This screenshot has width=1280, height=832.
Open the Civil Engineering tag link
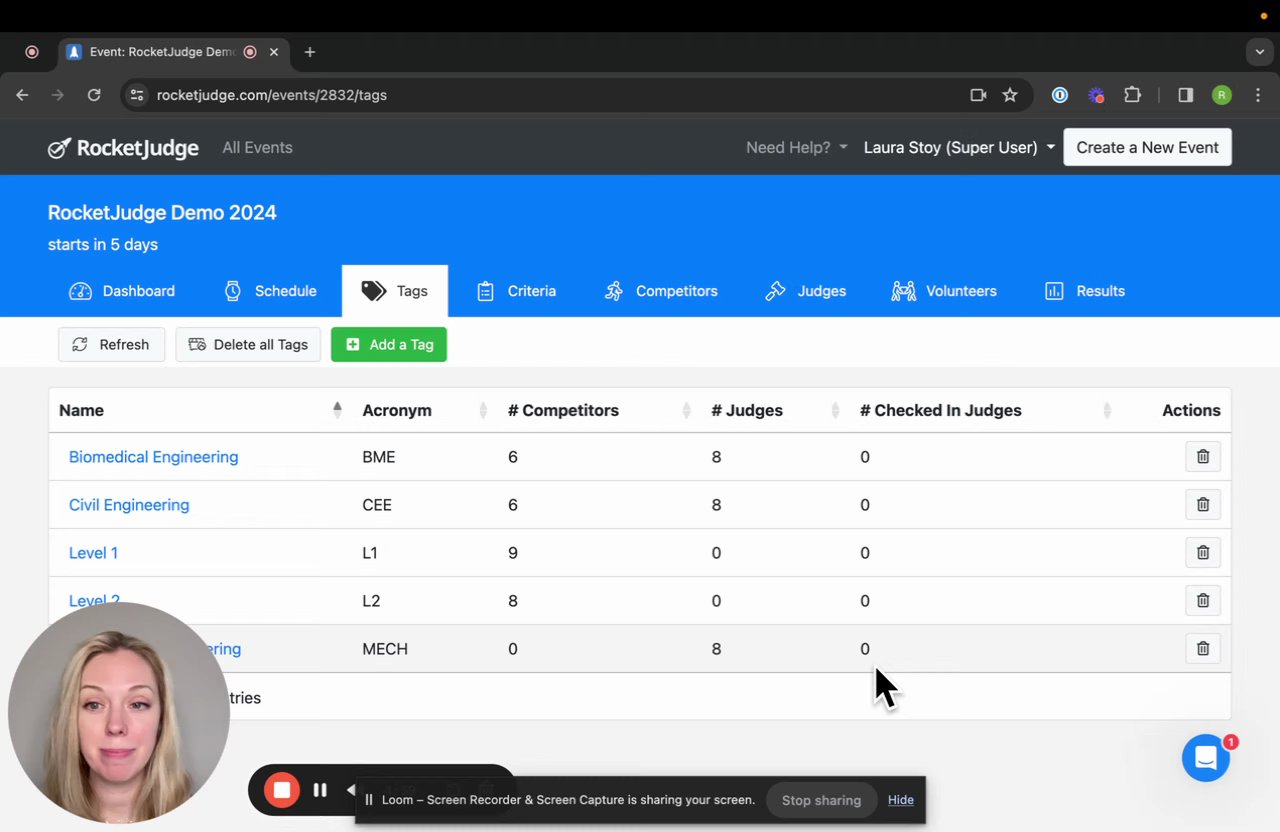[129, 505]
